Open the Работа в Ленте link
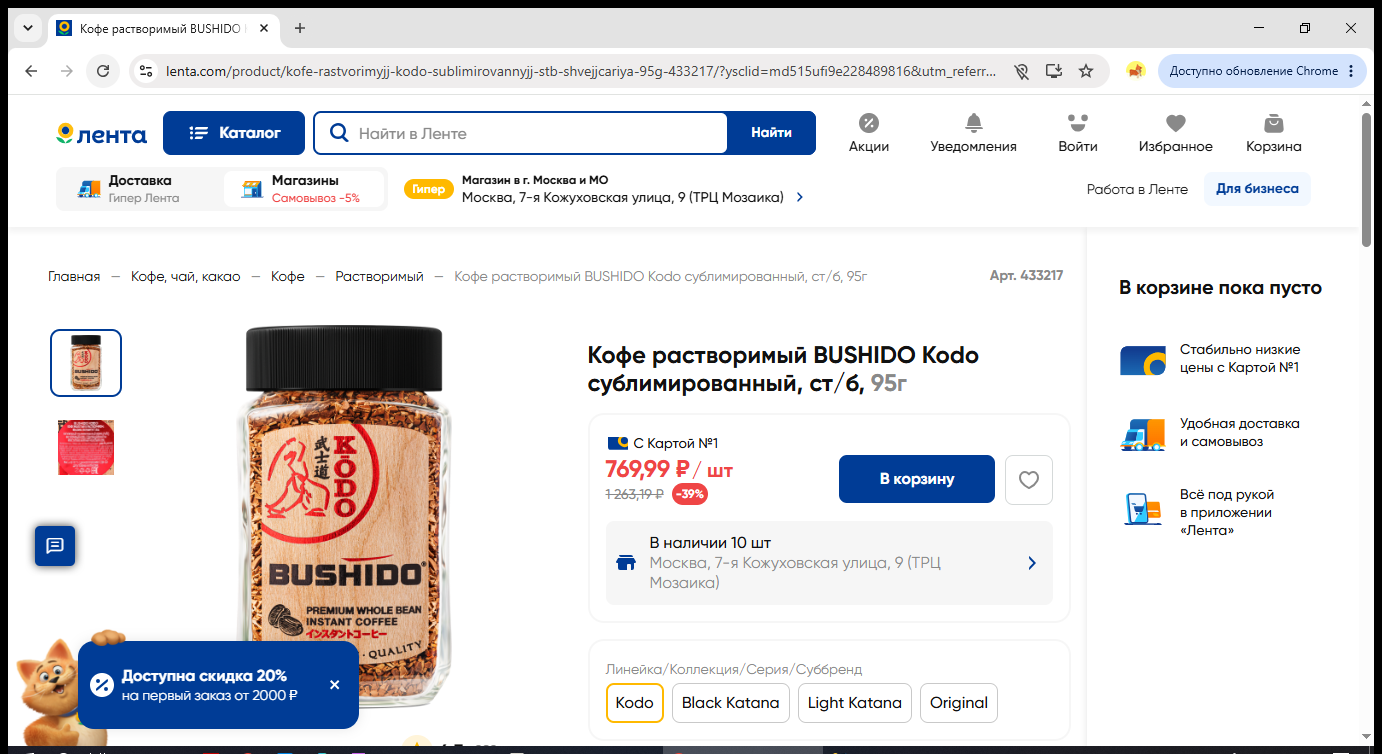Screen dimensions: 1382x754 [x=1137, y=189]
